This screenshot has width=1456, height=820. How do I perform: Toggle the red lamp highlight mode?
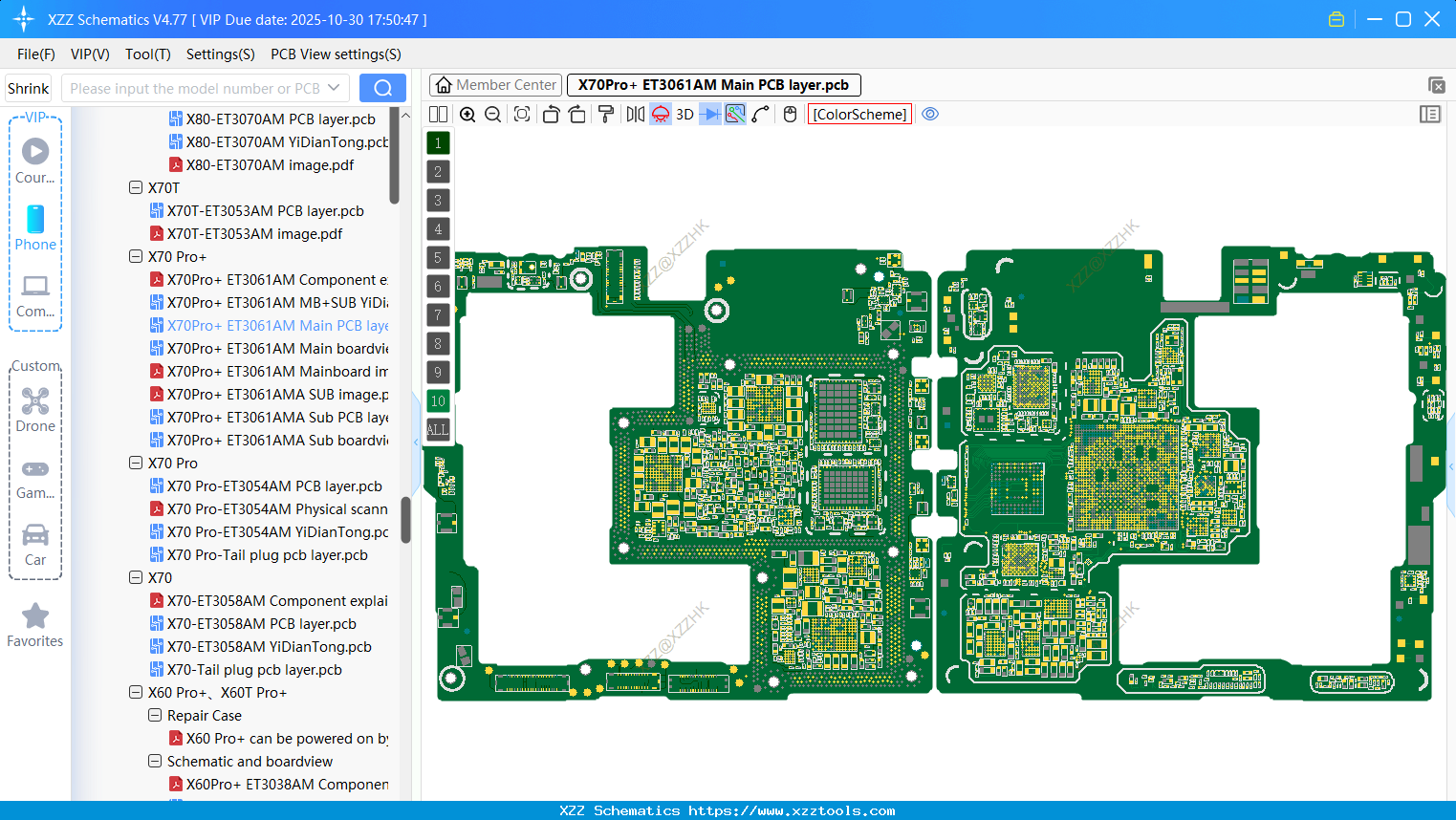click(660, 114)
